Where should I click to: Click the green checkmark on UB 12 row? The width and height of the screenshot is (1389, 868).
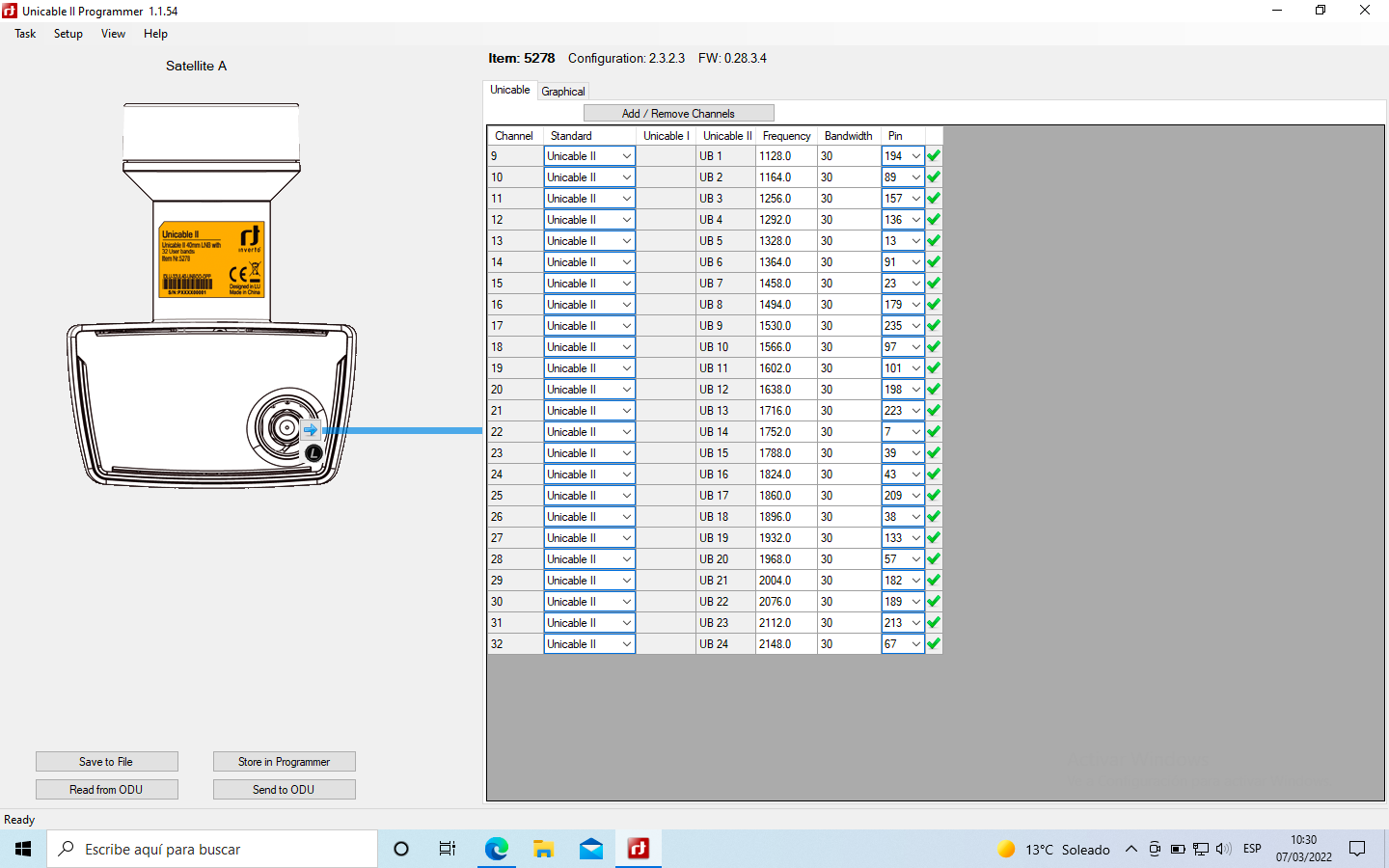(933, 390)
